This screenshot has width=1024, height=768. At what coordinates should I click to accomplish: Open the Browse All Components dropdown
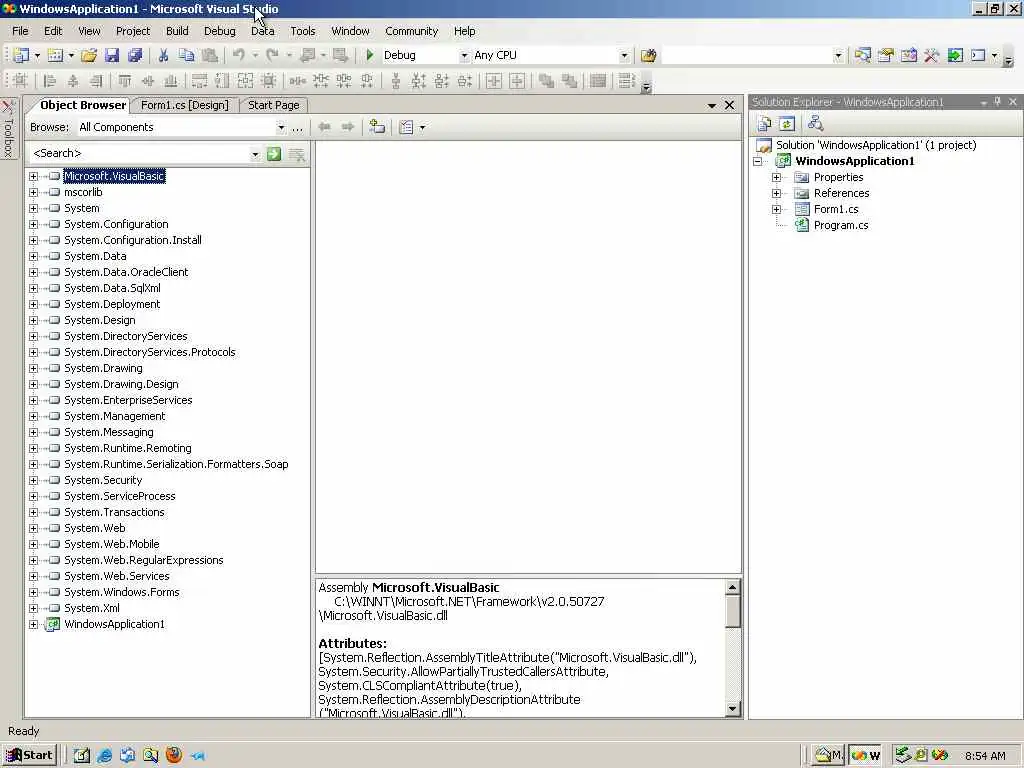(x=281, y=127)
